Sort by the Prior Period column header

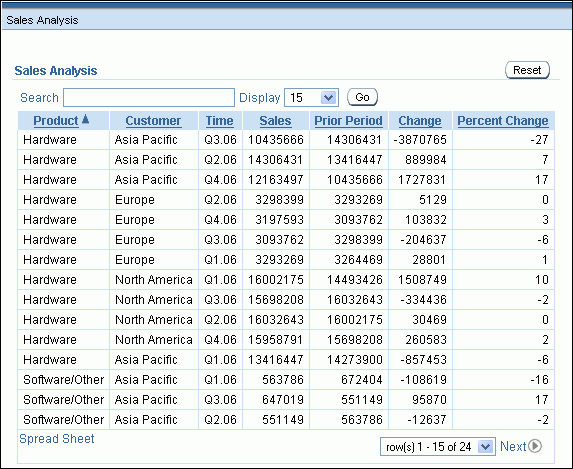(348, 121)
